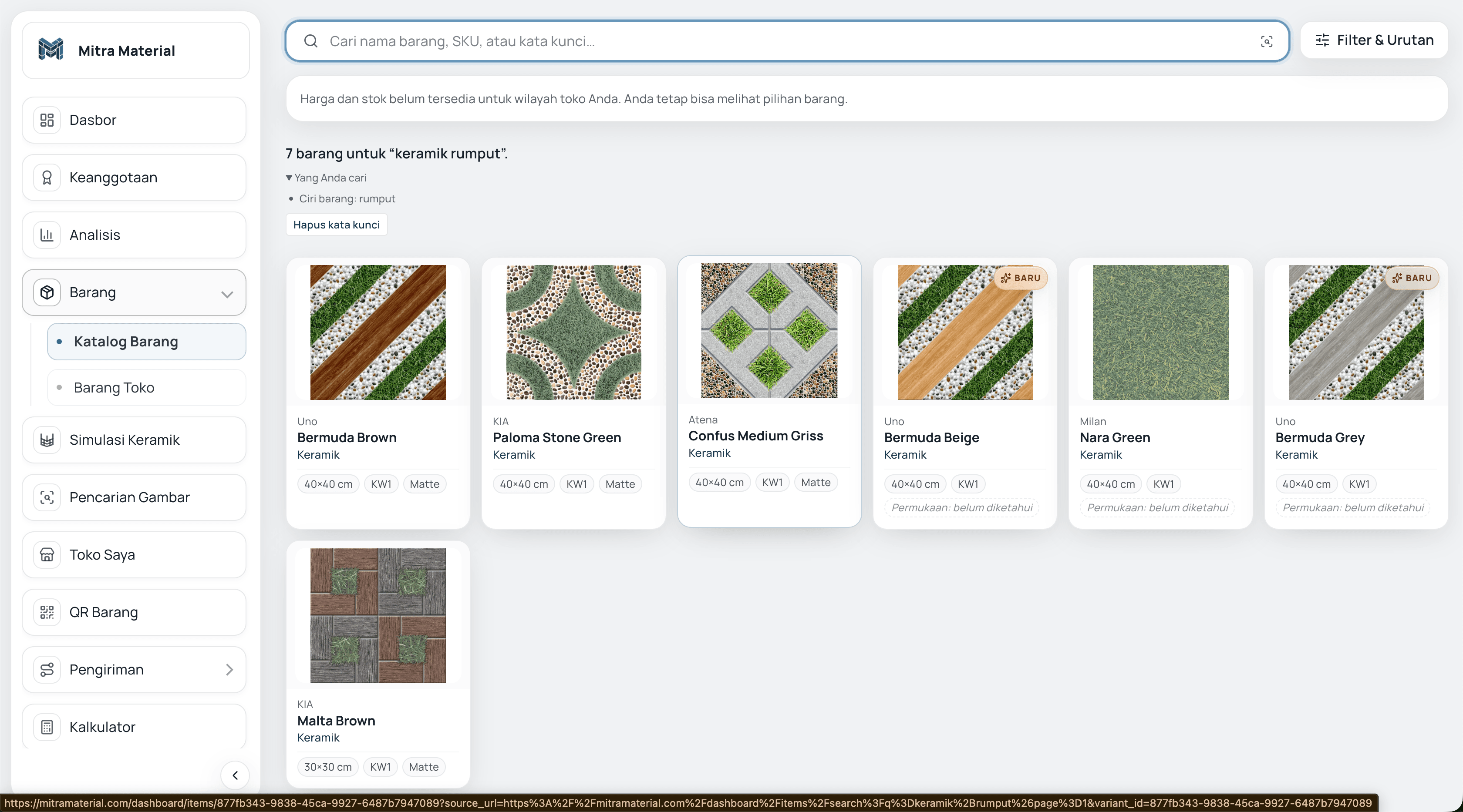Click the Simulasi Keramik icon
Image resolution: width=1463 pixels, height=812 pixels.
coord(47,440)
